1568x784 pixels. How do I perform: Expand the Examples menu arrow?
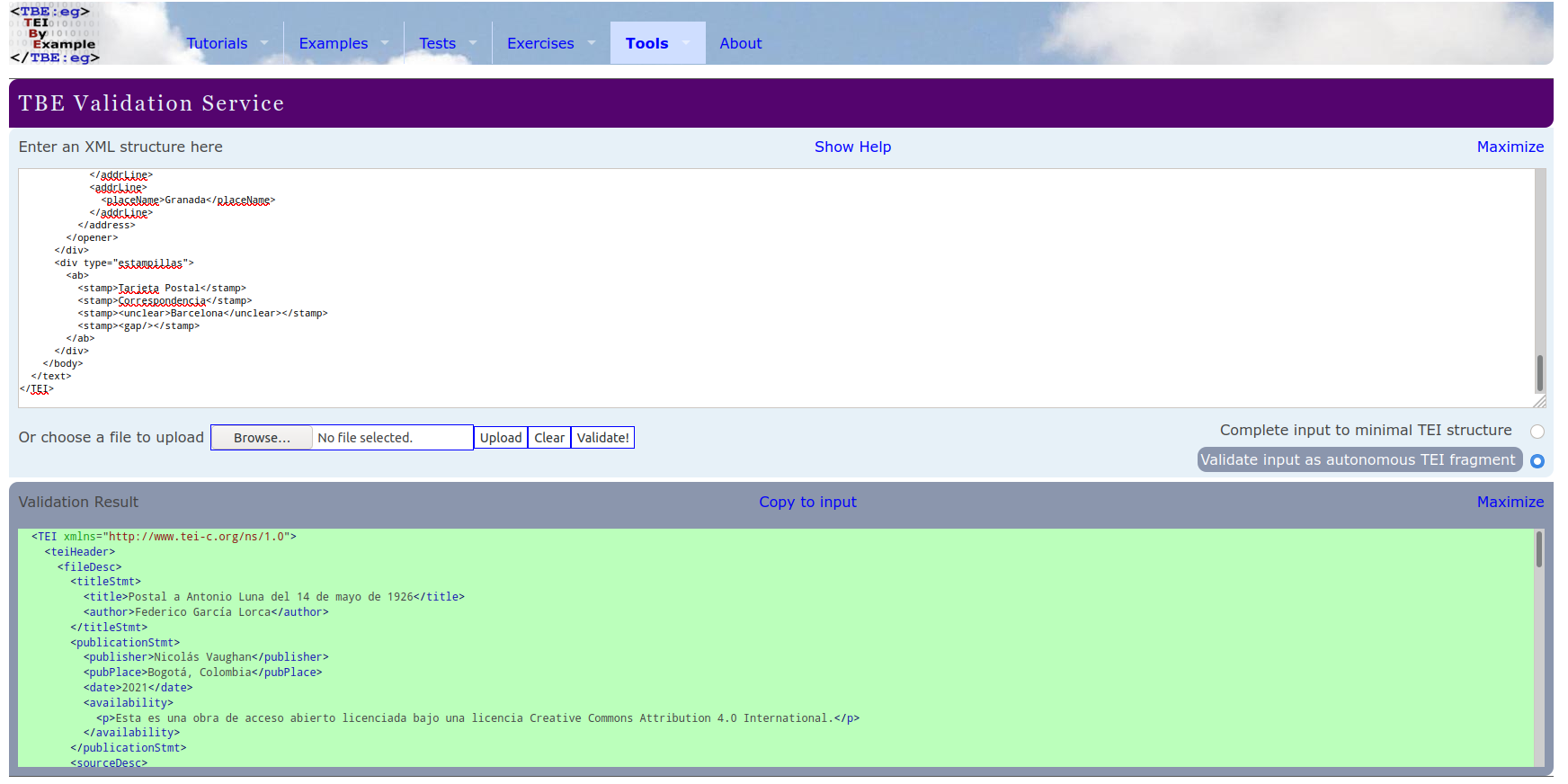[385, 43]
